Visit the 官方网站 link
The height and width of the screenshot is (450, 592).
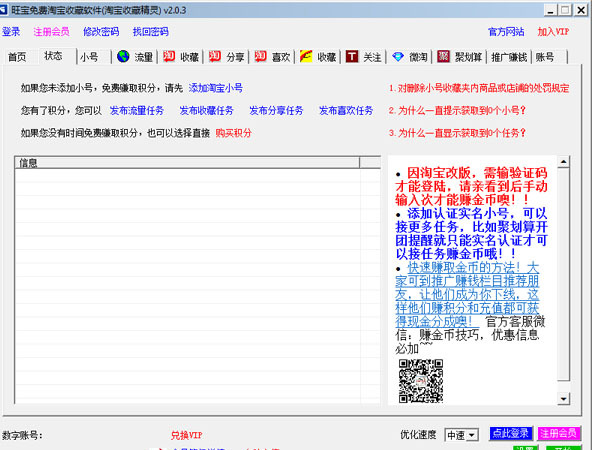(506, 32)
